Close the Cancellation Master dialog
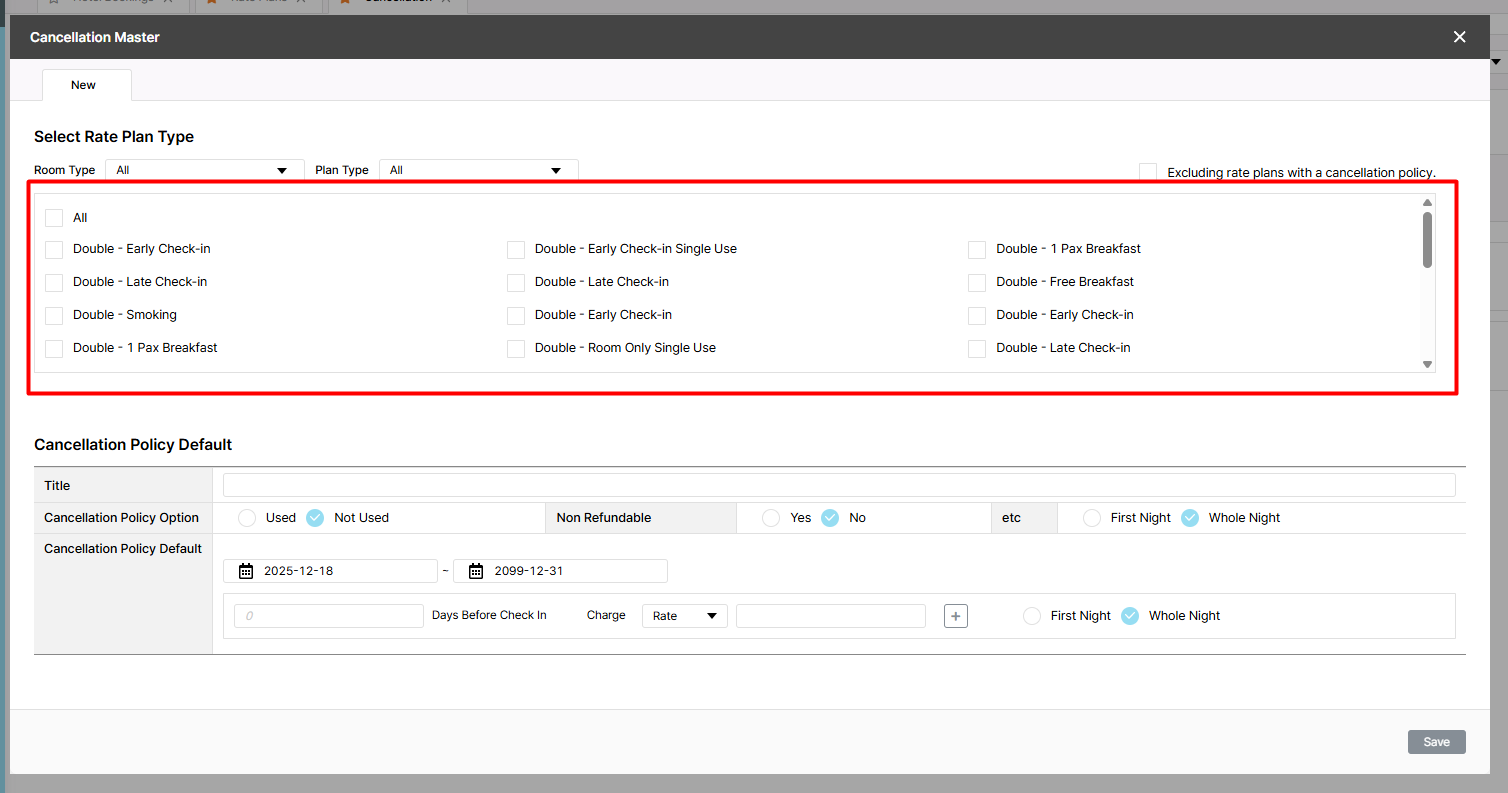The width and height of the screenshot is (1508, 793). (1459, 37)
